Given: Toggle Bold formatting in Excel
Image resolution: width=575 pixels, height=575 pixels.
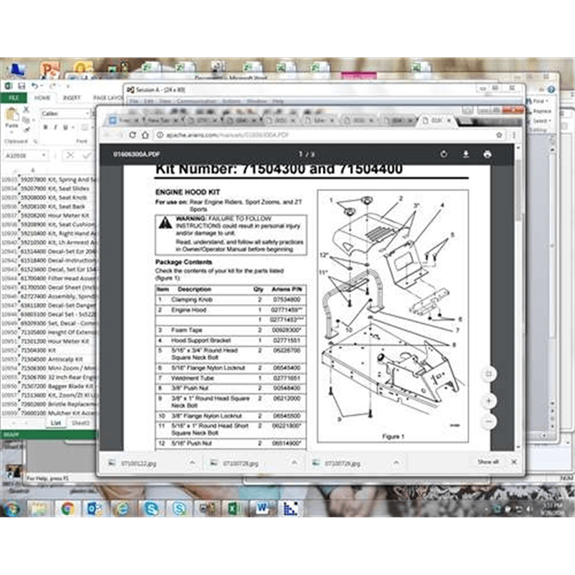Looking at the screenshot, I should coord(45,127).
